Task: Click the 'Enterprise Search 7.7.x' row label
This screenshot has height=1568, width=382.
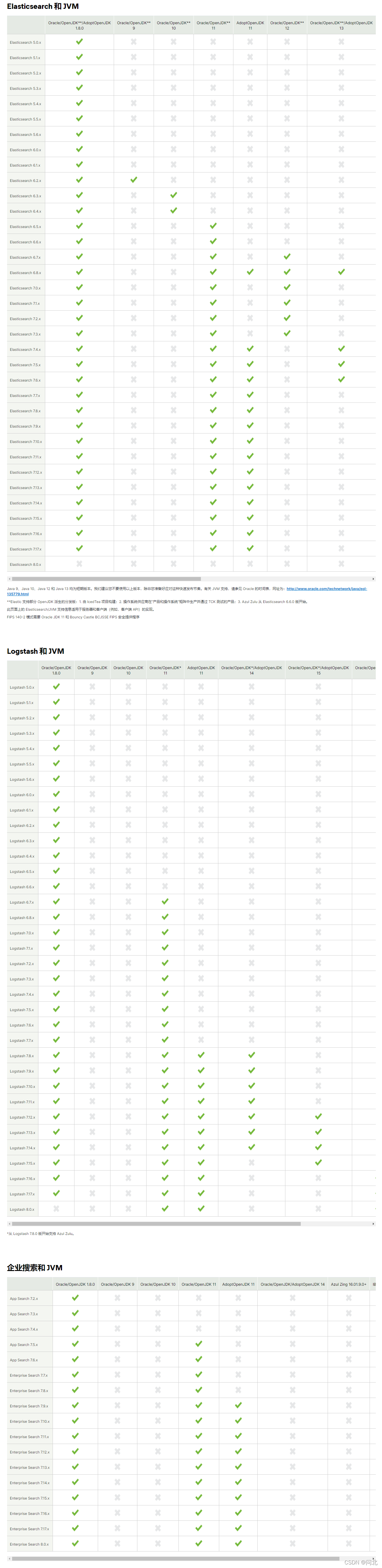Action: (29, 1376)
